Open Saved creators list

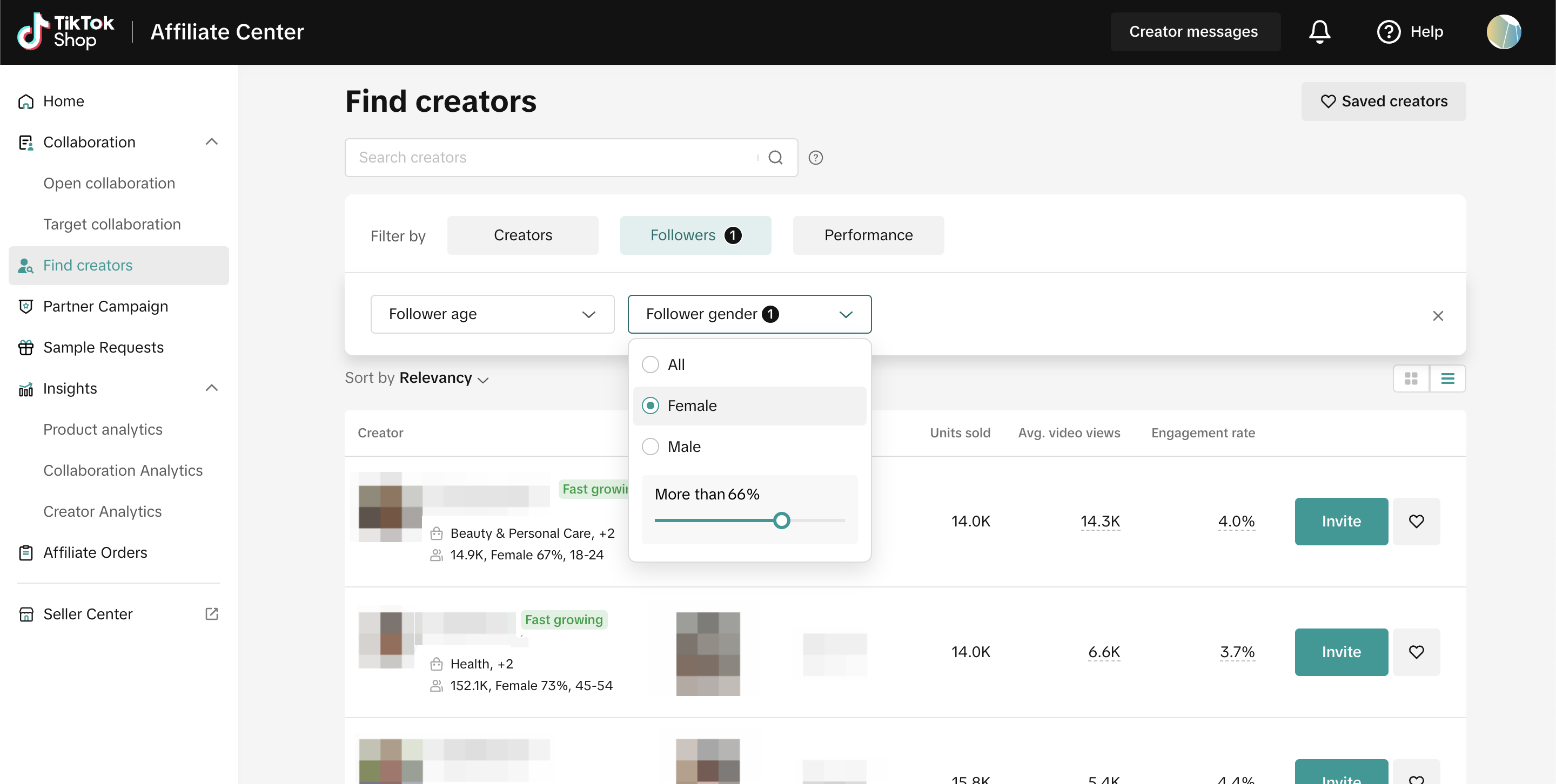1383,102
